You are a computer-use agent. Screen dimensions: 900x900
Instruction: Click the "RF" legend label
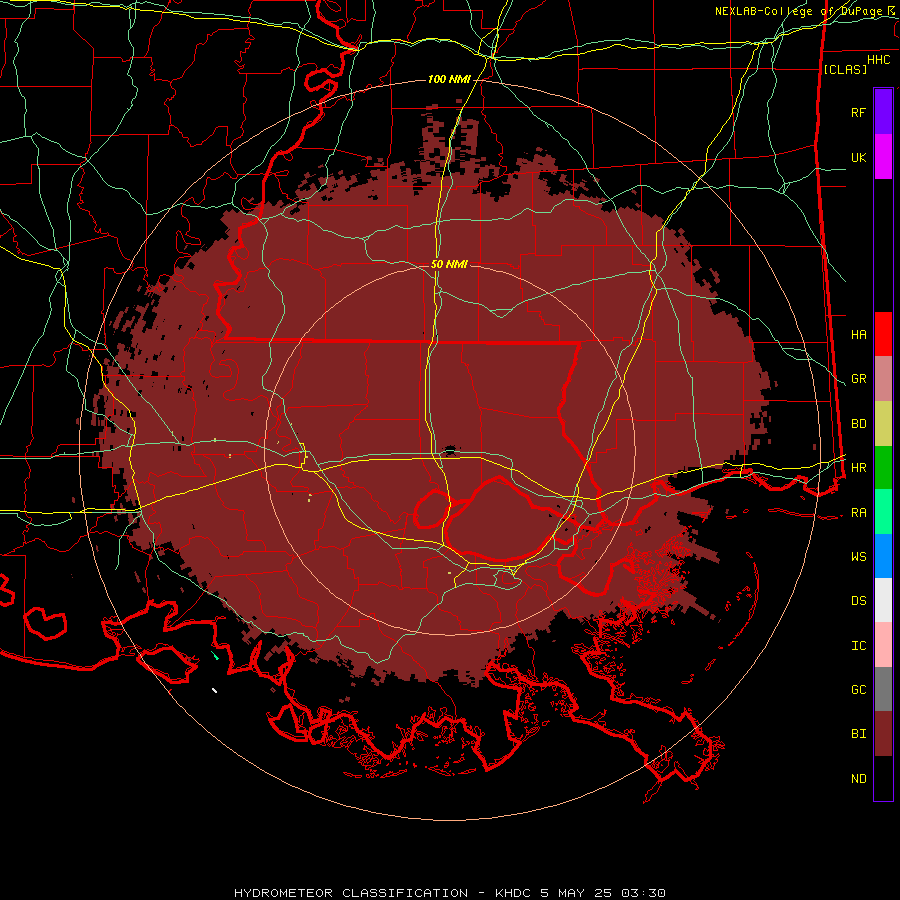tap(858, 112)
